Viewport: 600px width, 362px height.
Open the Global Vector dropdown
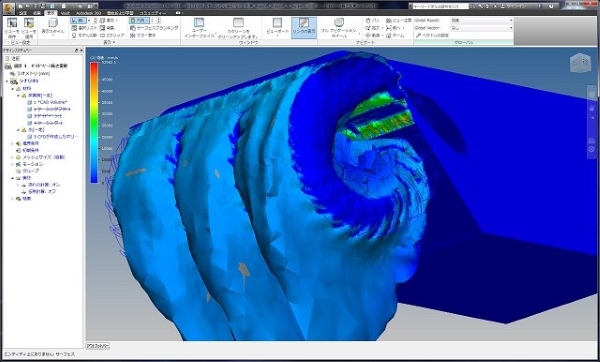click(481, 28)
